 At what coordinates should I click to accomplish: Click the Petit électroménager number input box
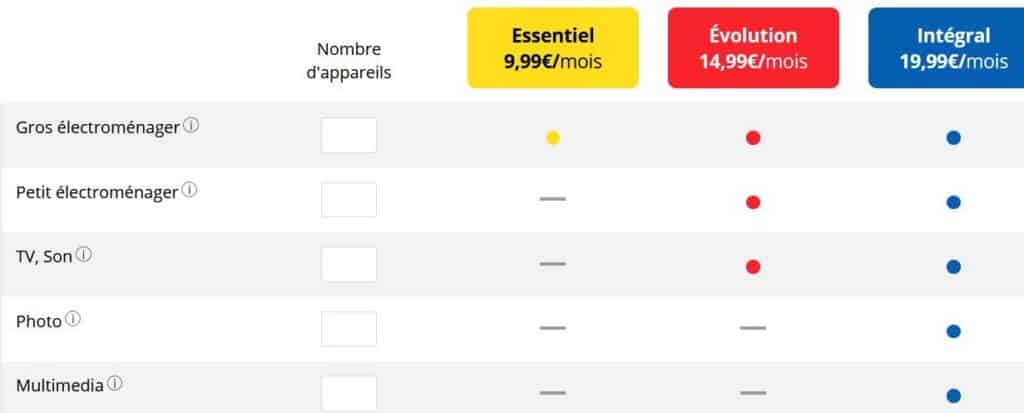tap(349, 200)
